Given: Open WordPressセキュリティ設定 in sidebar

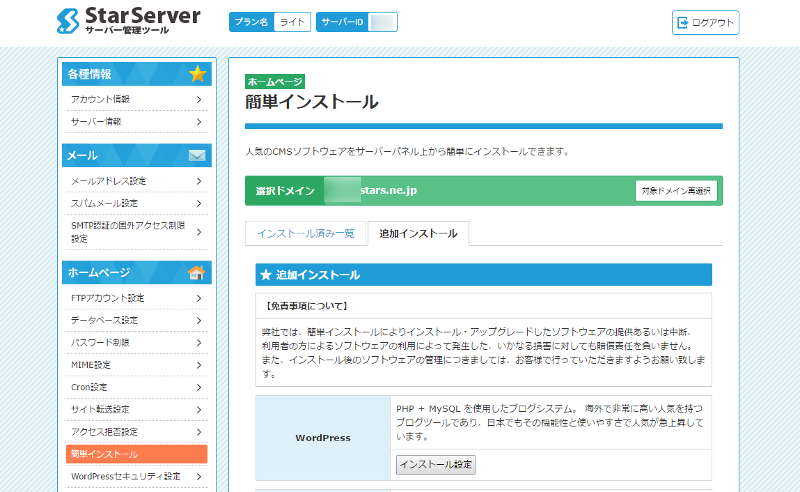Looking at the screenshot, I should point(136,477).
